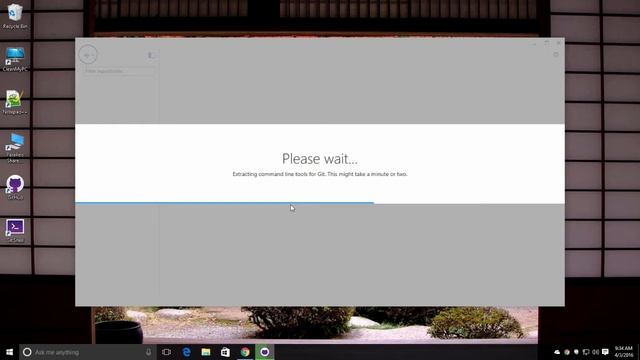This screenshot has height=360, width=640.
Task: Open the Recycle Bin desktop icon
Action: click(x=15, y=16)
